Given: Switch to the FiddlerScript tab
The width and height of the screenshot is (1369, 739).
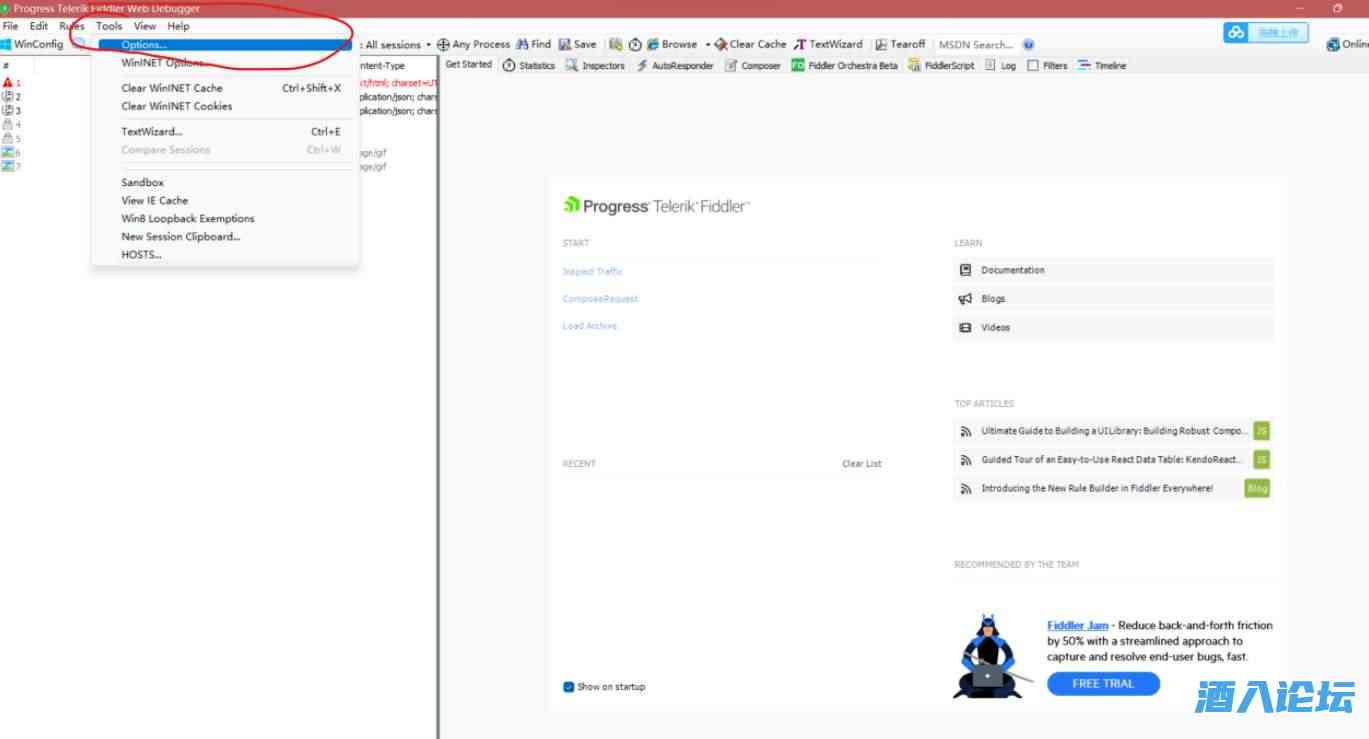Looking at the screenshot, I should click(x=941, y=66).
